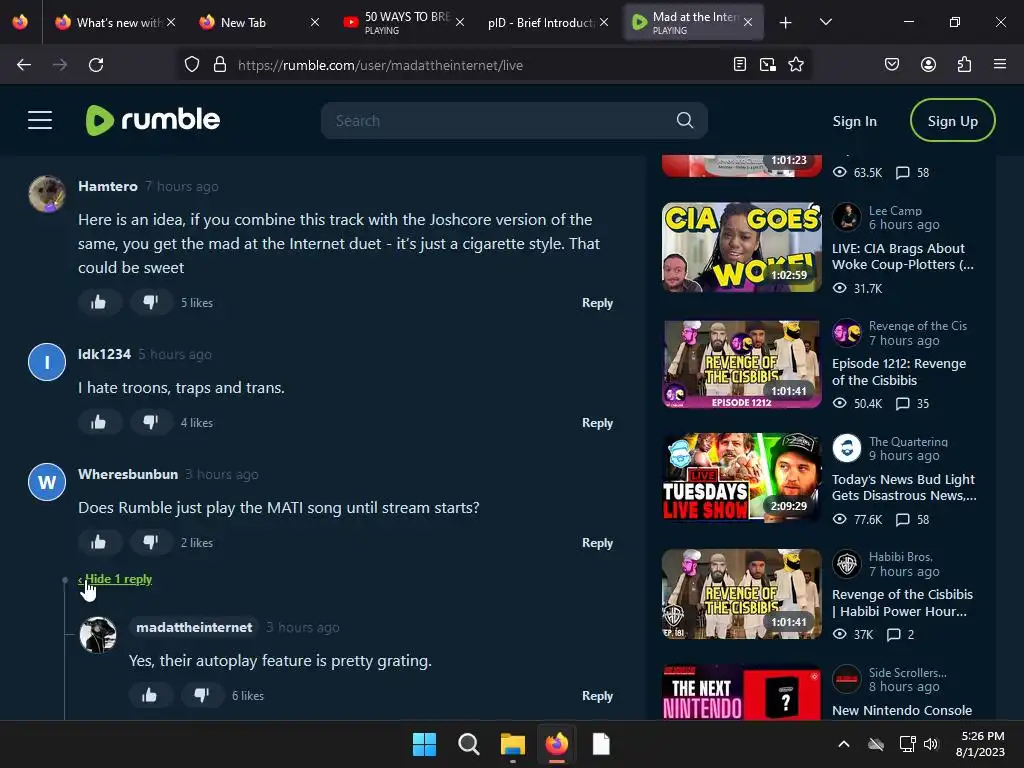Open Lee Camp channel avatar
The height and width of the screenshot is (768, 1024).
[x=846, y=217]
